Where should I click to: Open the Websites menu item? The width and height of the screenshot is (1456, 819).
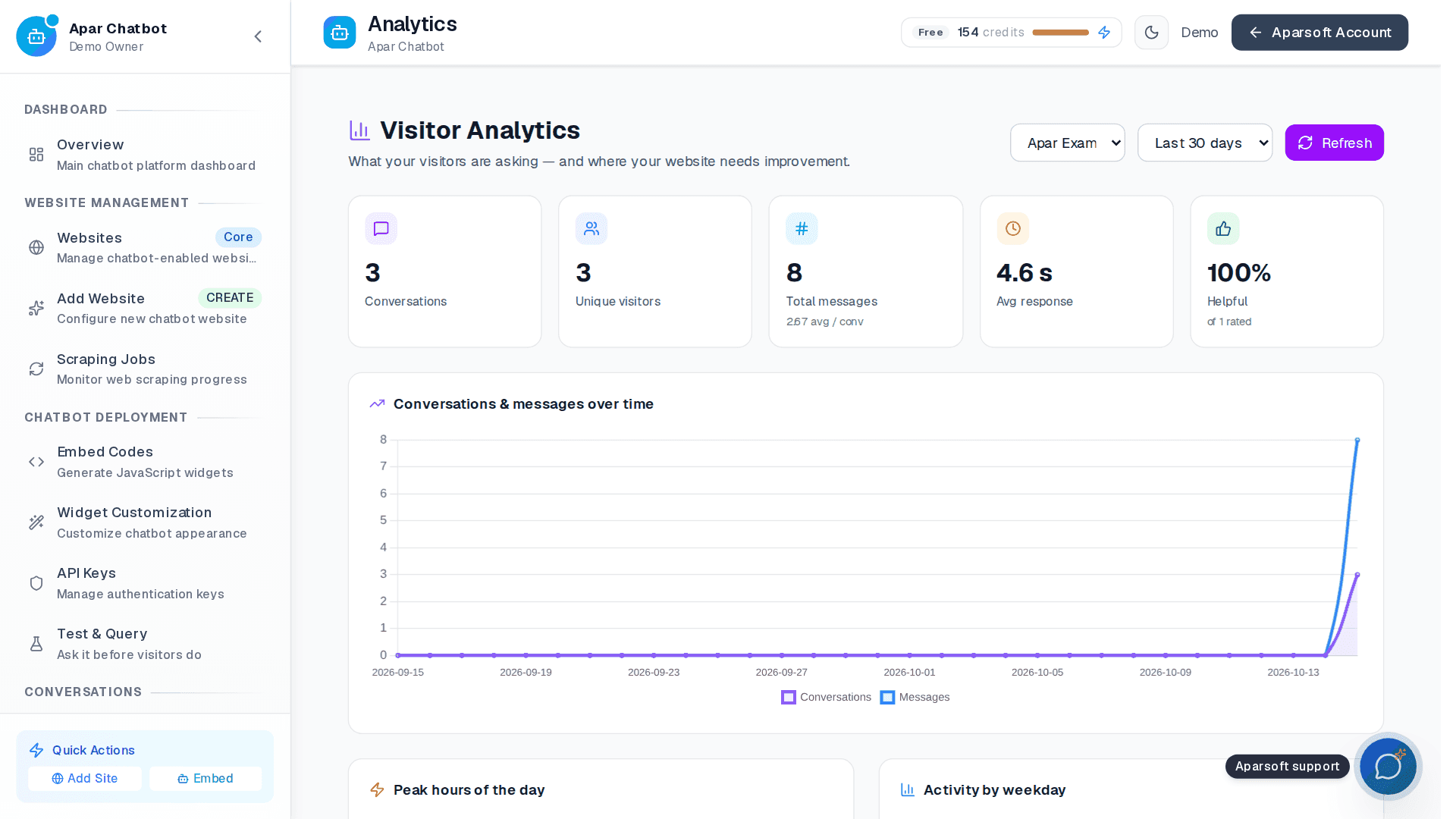pyautogui.click(x=145, y=247)
